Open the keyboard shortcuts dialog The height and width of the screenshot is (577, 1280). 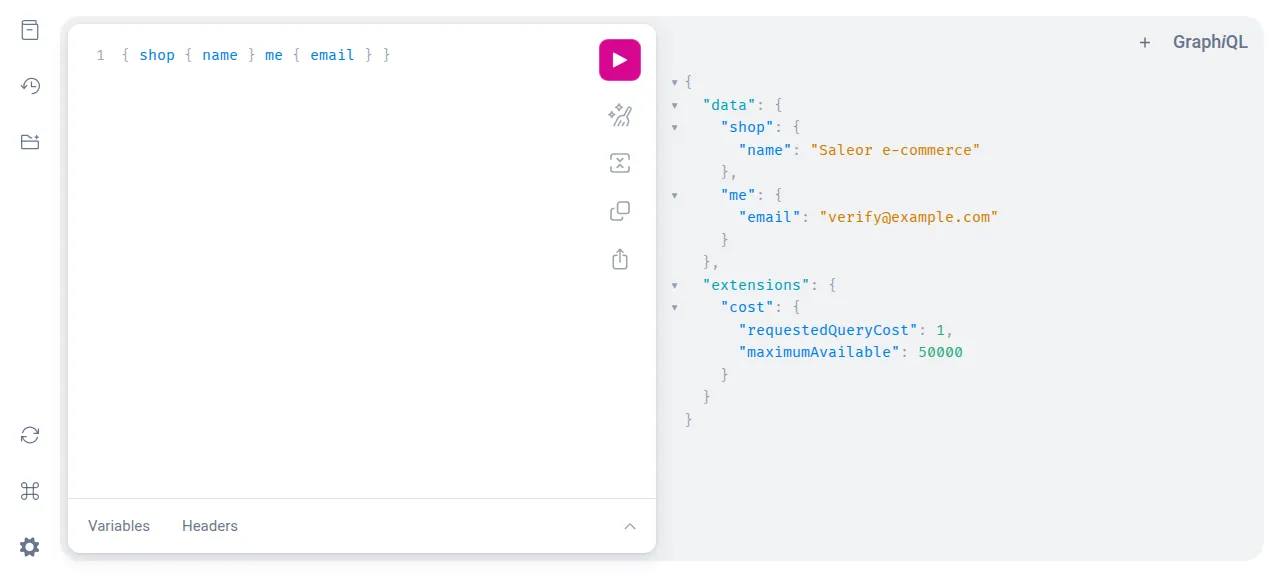tap(30, 491)
